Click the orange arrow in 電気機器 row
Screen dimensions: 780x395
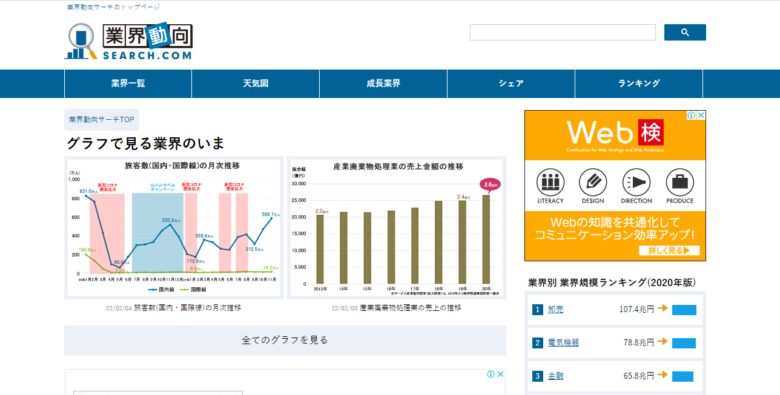pos(662,342)
